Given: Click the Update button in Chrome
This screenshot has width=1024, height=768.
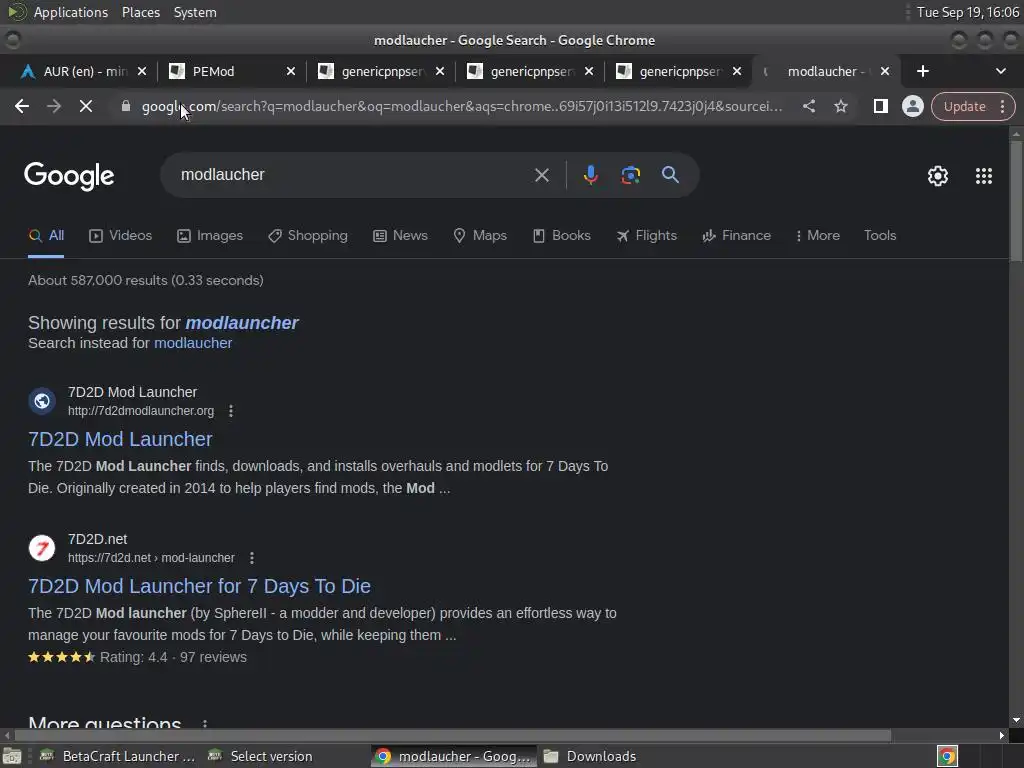Looking at the screenshot, I should [965, 106].
